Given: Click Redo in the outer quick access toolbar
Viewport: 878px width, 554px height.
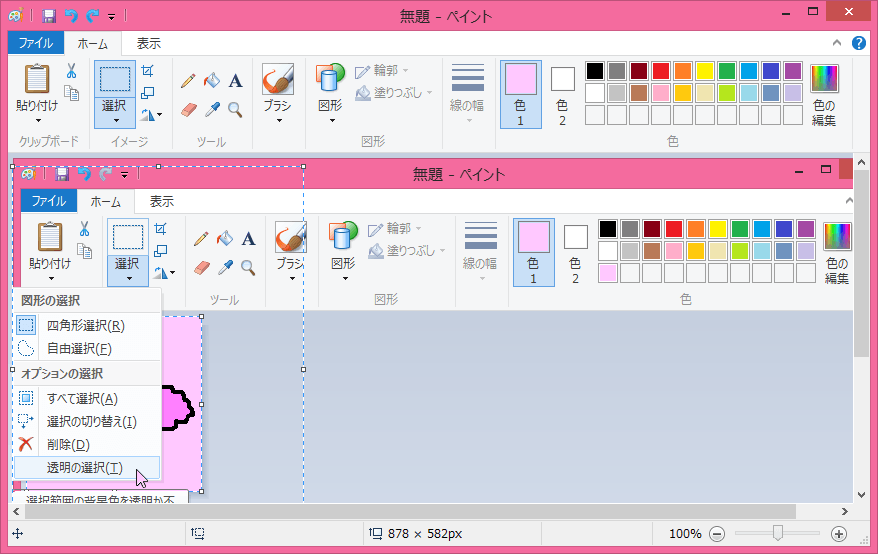Looking at the screenshot, I should [x=92, y=16].
